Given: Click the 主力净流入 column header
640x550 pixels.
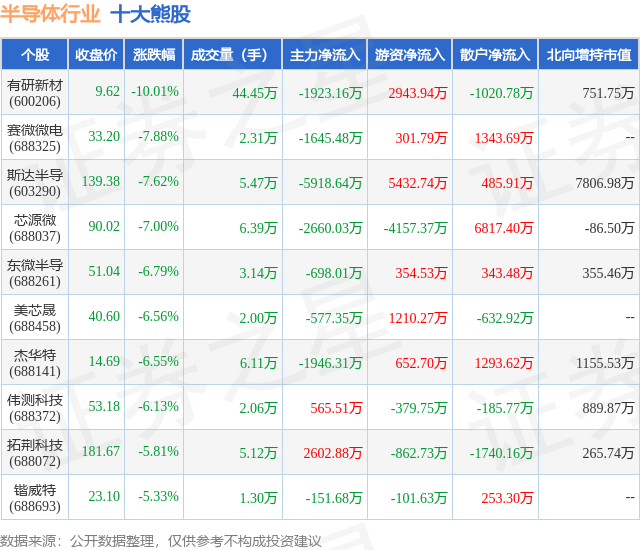Looking at the screenshot, I should pos(325,55).
